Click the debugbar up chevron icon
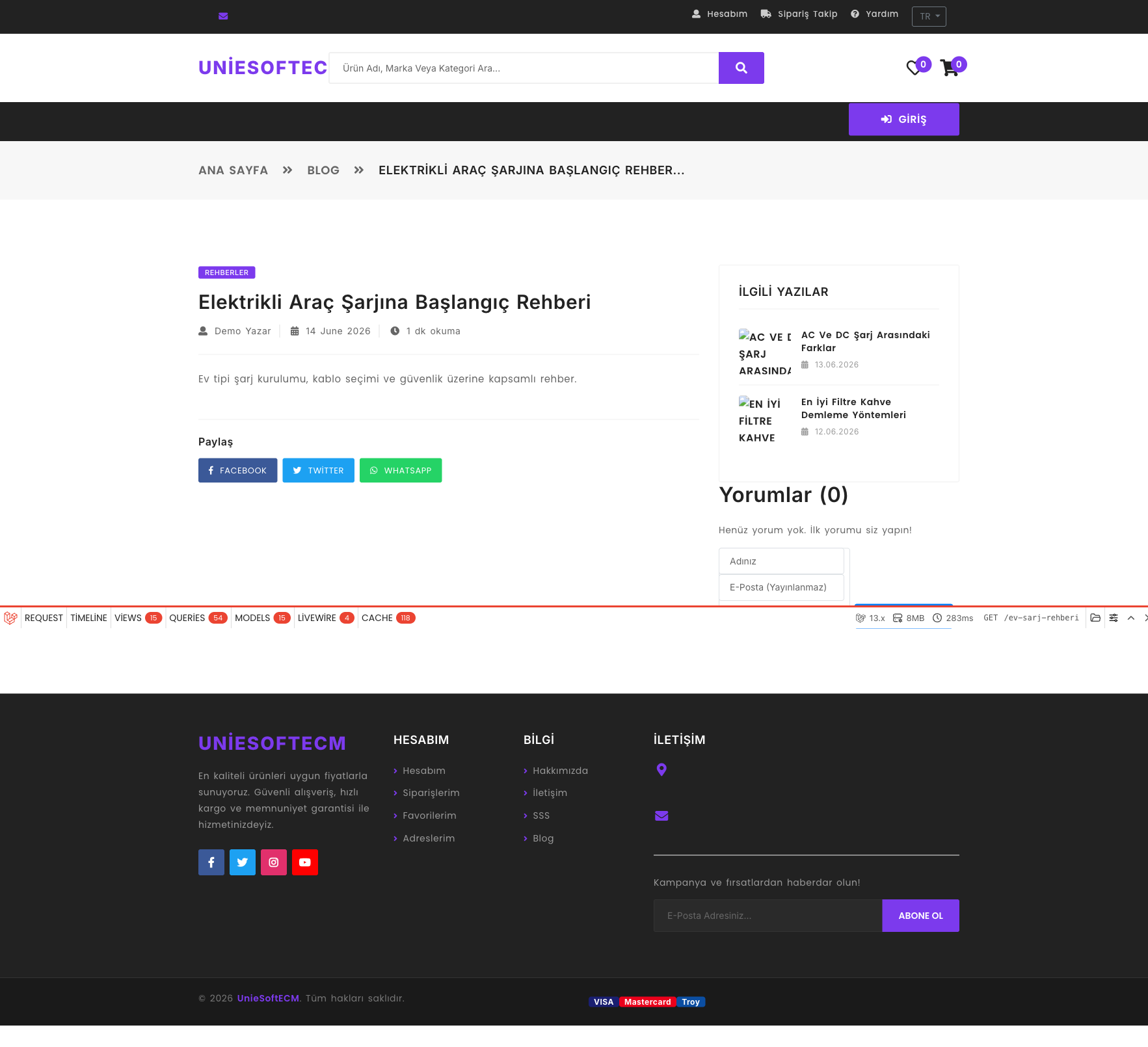Screen dimensions: 1148x1047 (x=1131, y=618)
